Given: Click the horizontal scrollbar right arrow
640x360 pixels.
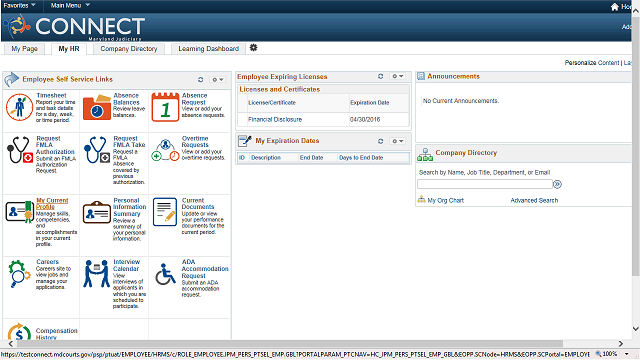Looking at the screenshot, I should point(620,344).
